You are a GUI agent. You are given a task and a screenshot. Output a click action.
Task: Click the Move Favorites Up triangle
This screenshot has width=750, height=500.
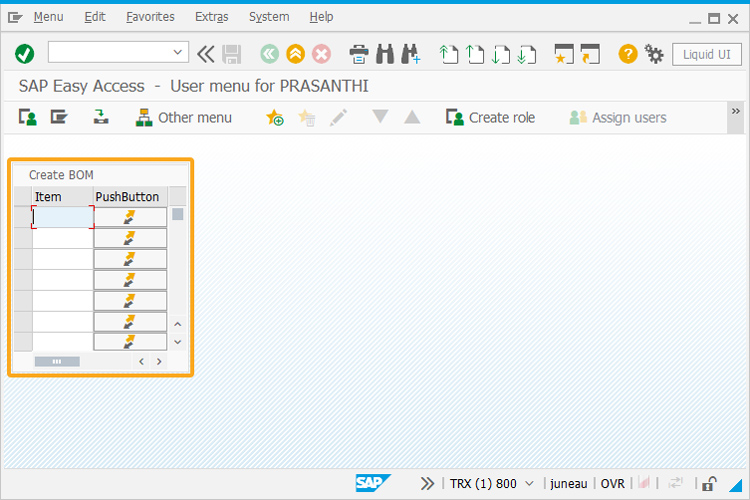412,117
